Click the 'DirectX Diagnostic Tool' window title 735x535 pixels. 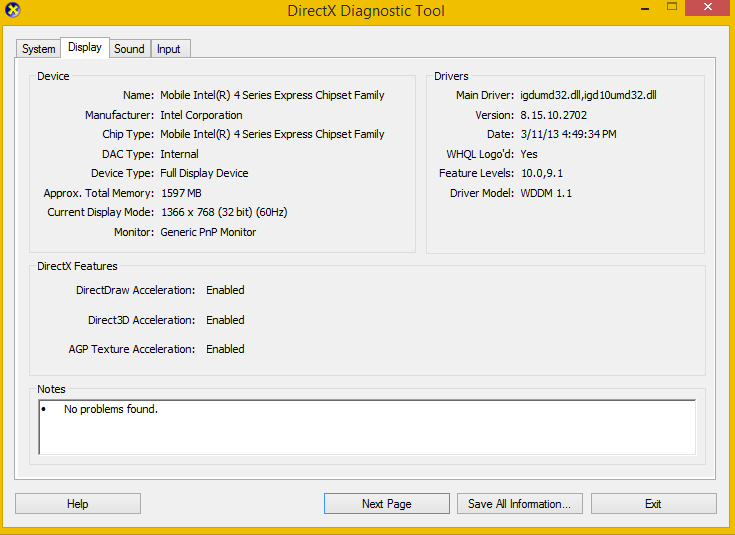[x=366, y=11]
